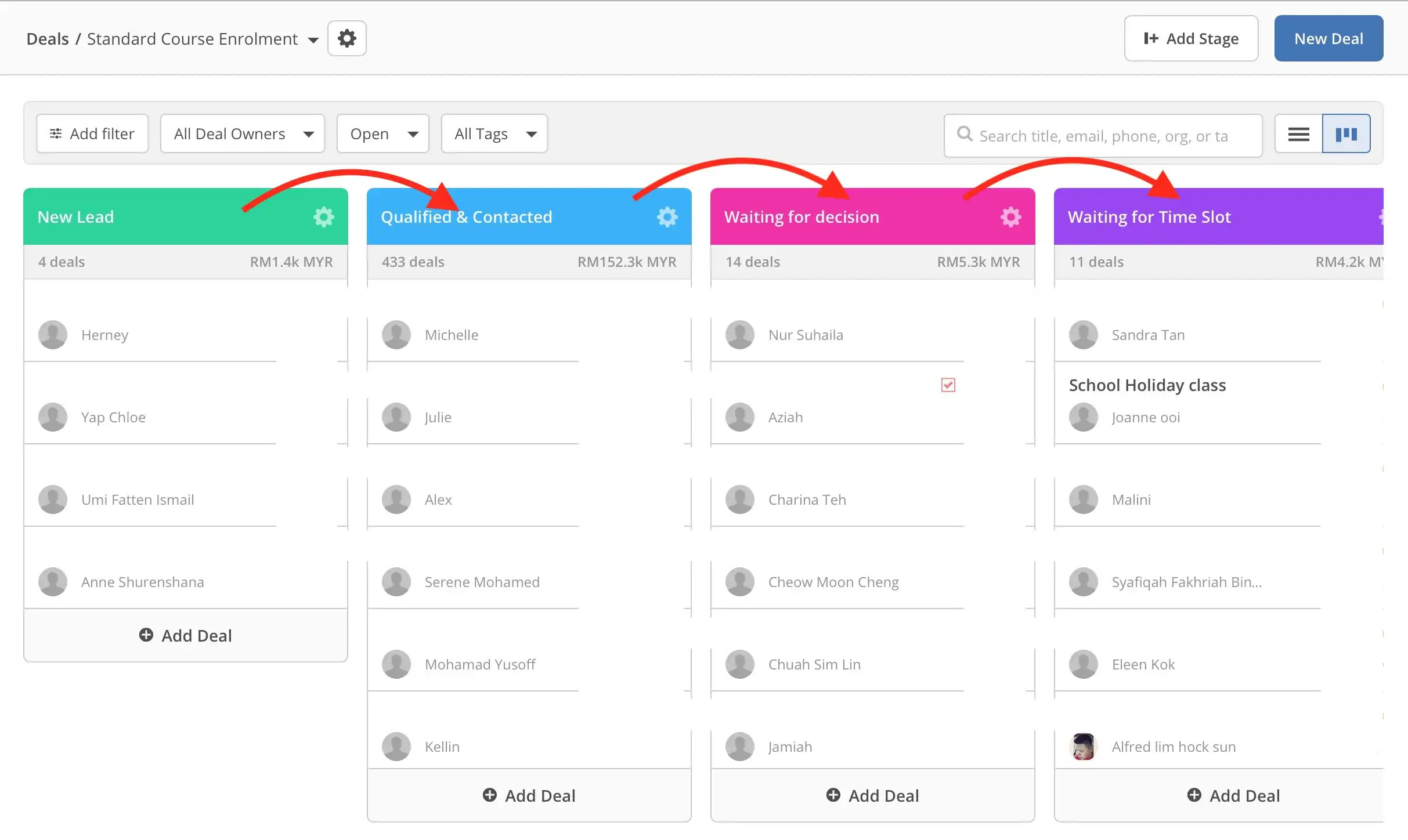The height and width of the screenshot is (840, 1408).
Task: Expand the Open status dropdown filter
Action: 383,133
